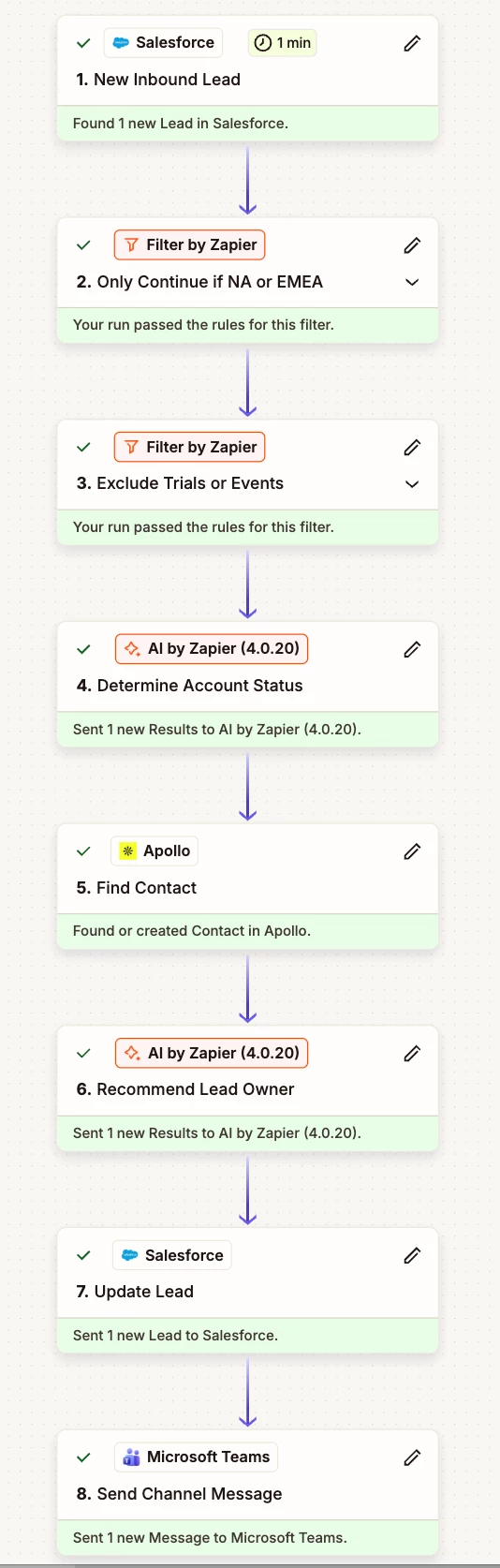
Task: Click the Filter by Zapier badge in step 2
Action: click(190, 245)
